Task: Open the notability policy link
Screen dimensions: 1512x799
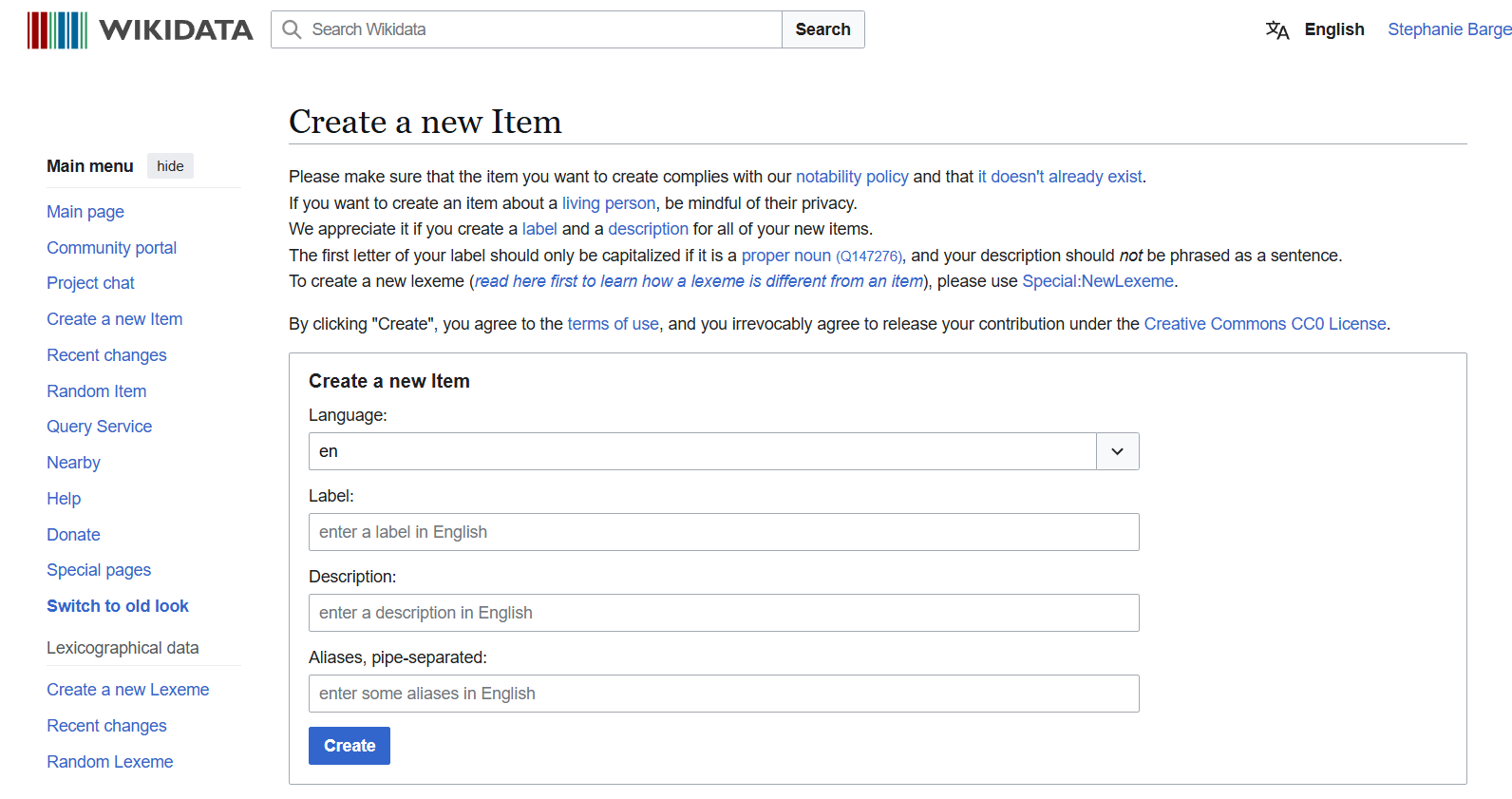Action: (852, 177)
